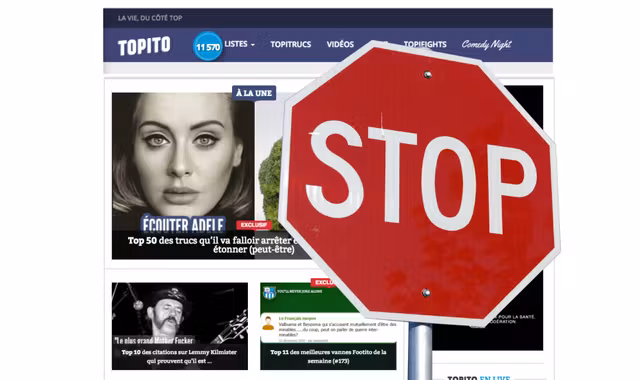Open the blue 11 570 counter badge
Screen dimensions: 640x380
point(208,46)
